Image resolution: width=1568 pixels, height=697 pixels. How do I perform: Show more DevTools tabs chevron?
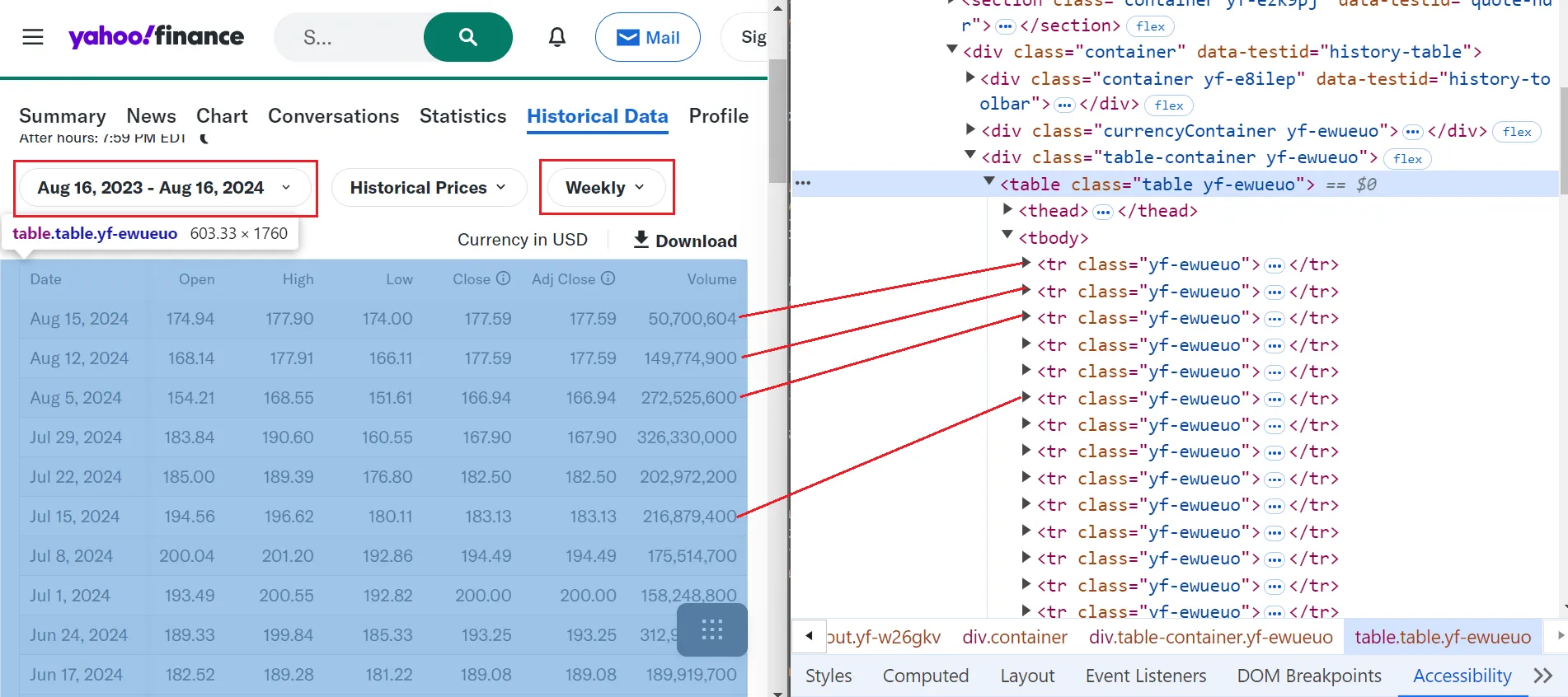point(1542,676)
